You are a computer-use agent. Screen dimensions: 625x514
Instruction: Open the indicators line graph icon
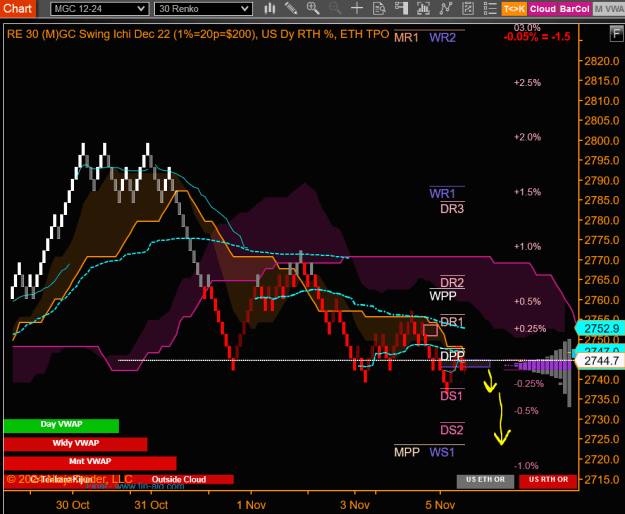pos(446,8)
